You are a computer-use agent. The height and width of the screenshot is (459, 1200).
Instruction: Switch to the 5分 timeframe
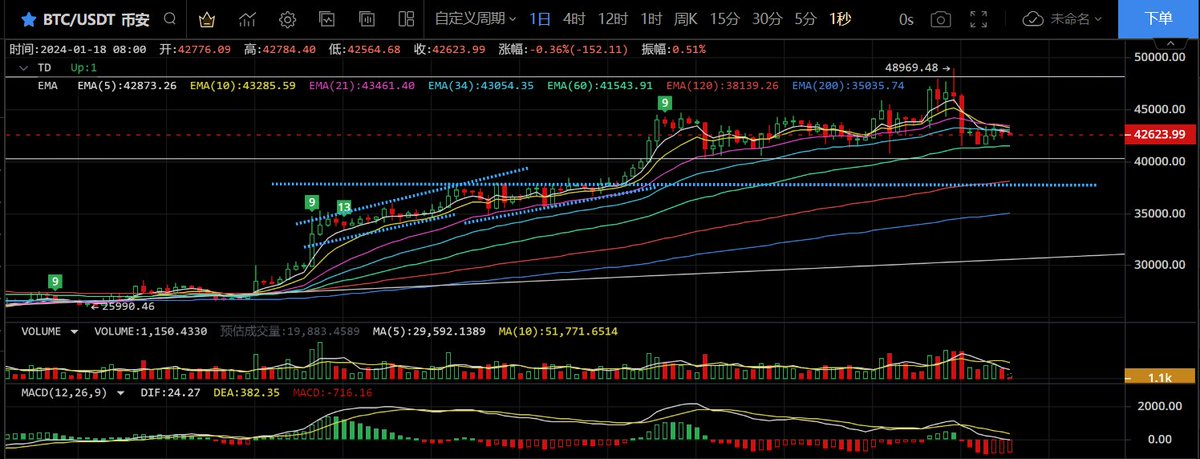pos(806,19)
